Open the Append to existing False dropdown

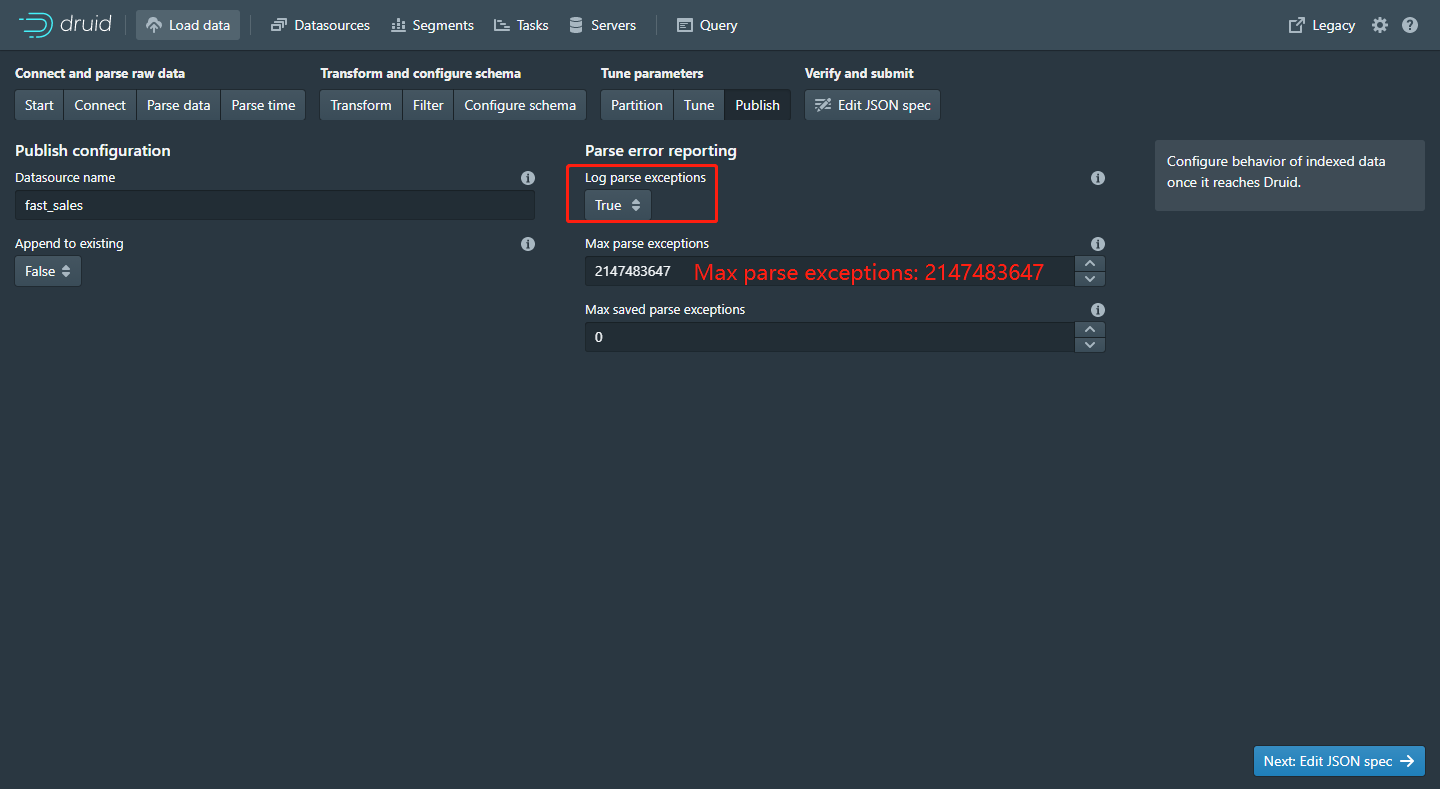pos(48,271)
